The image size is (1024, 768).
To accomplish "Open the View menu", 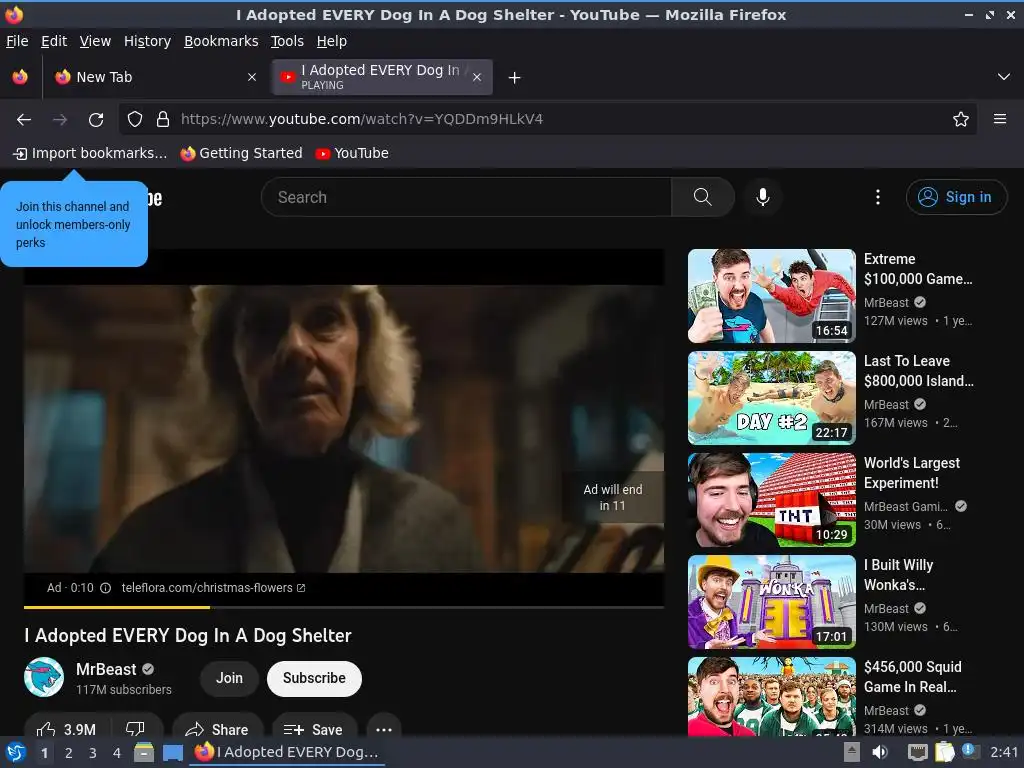I will [x=95, y=41].
